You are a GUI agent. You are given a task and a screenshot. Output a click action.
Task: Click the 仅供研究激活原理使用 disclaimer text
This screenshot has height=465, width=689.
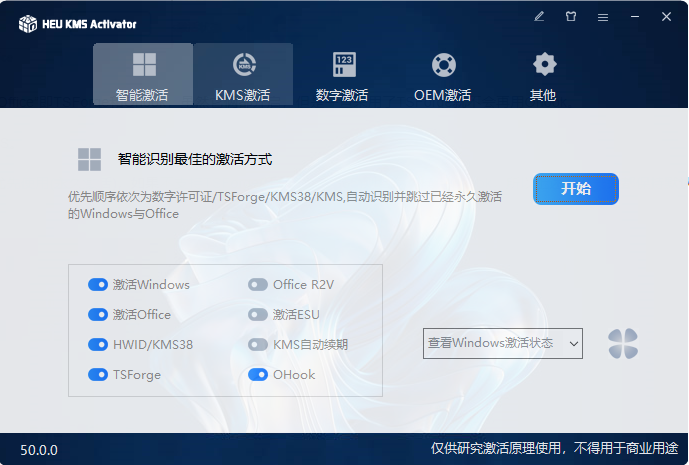coord(554,448)
